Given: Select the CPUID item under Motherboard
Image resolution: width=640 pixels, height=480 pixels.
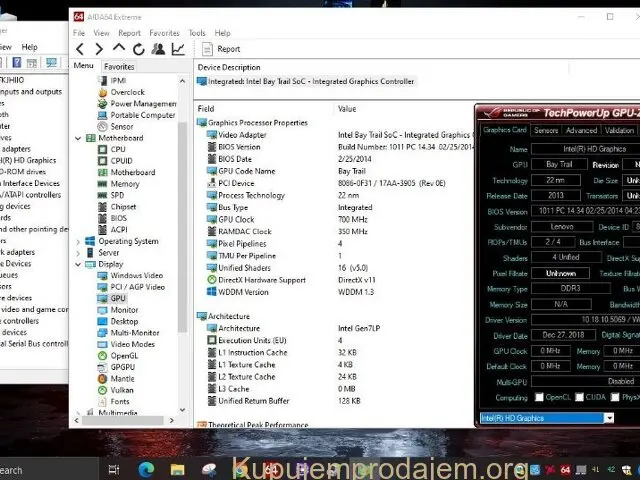Looking at the screenshot, I should tap(121, 160).
